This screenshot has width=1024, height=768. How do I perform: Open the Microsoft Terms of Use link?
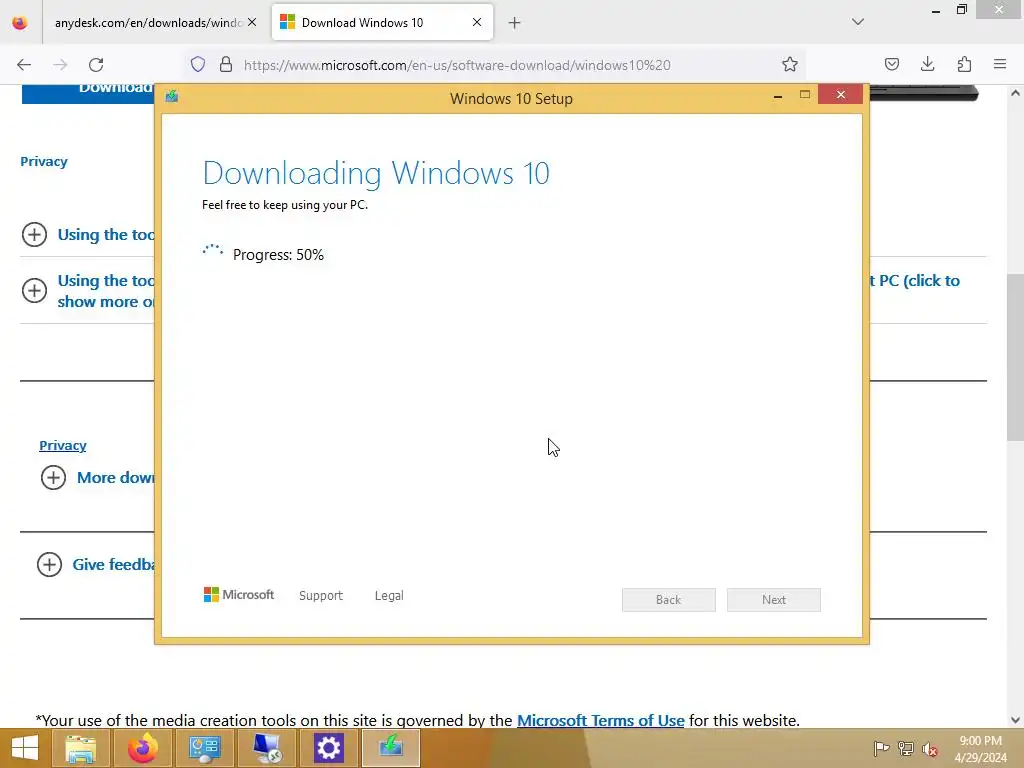[x=601, y=720]
